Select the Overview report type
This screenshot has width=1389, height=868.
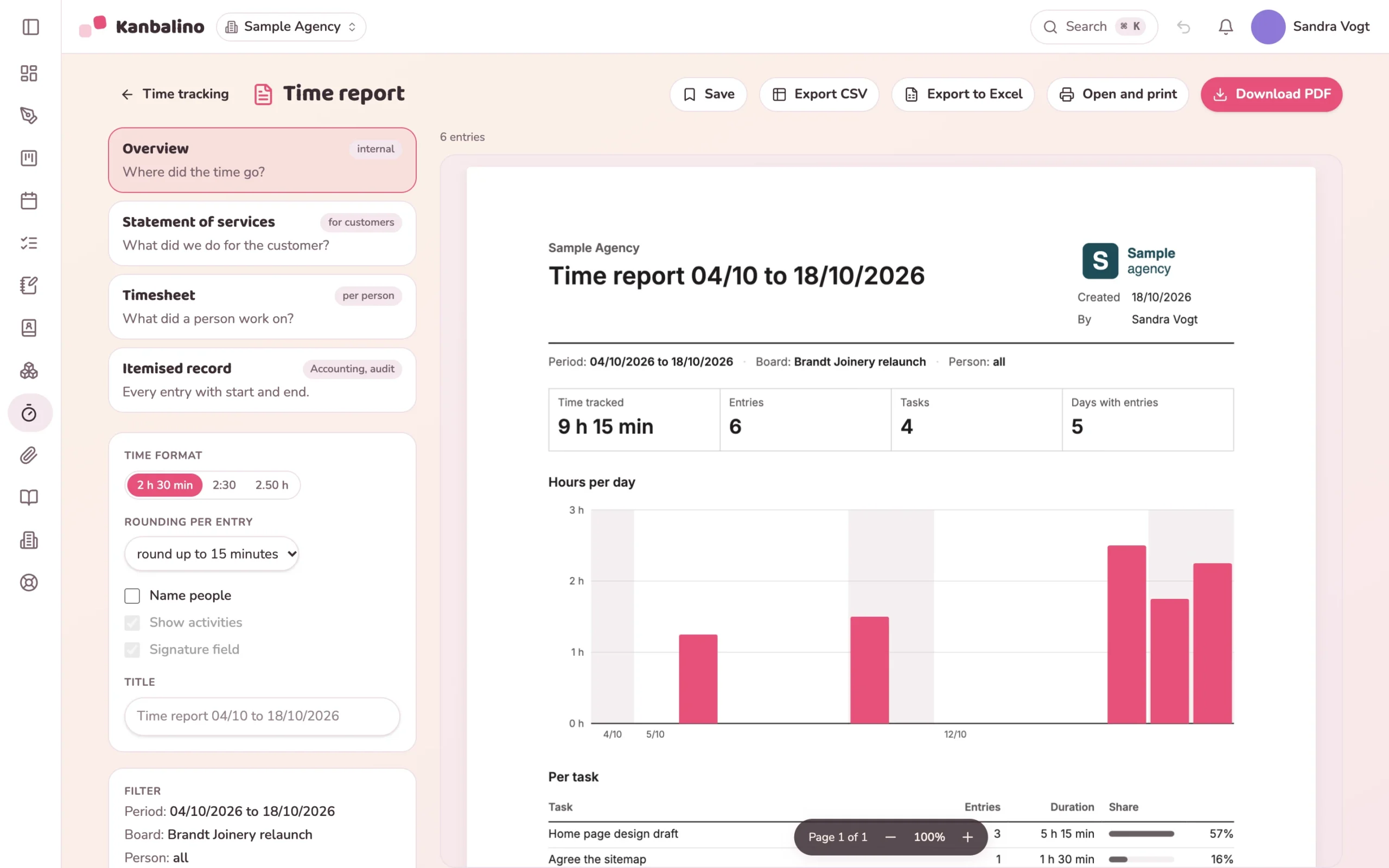click(x=262, y=160)
